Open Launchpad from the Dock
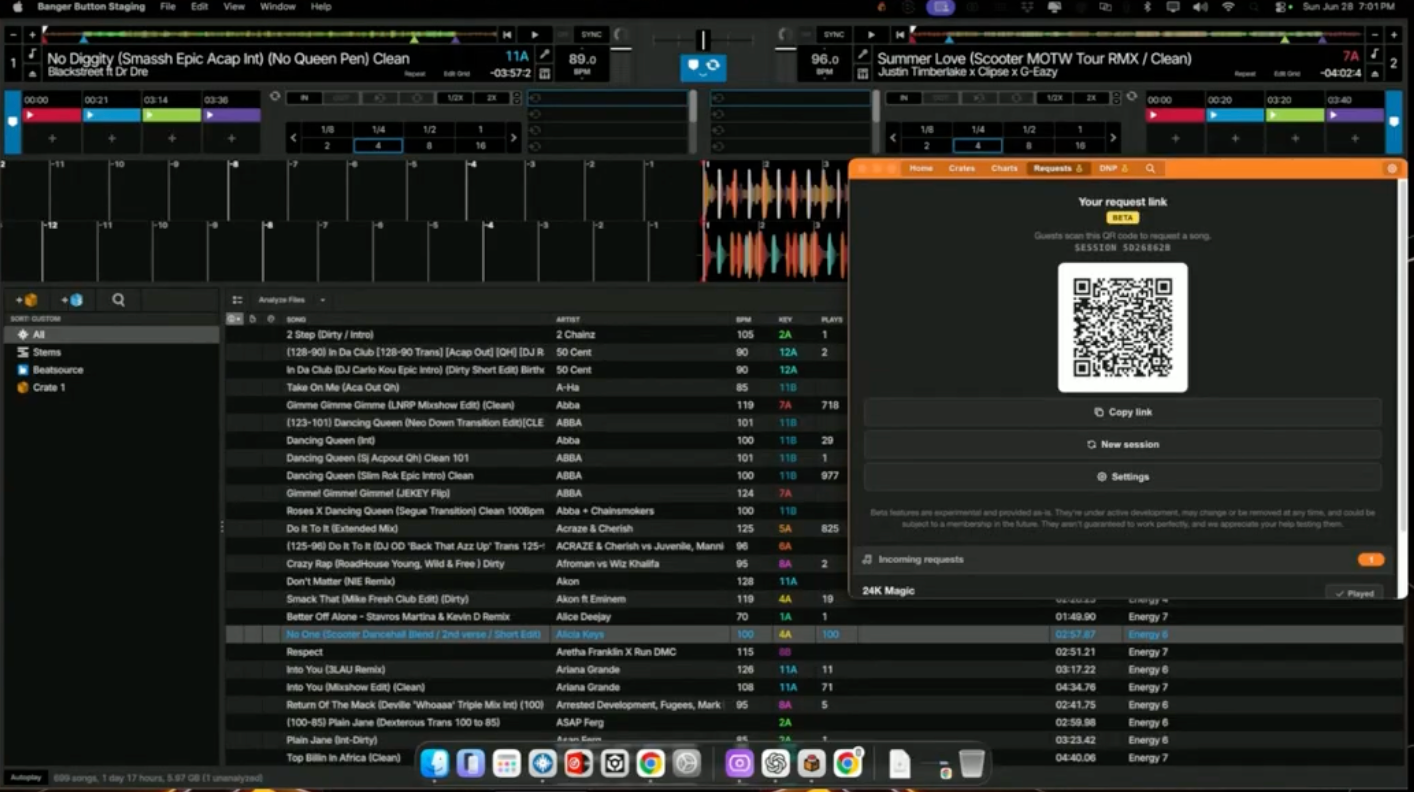 507,763
